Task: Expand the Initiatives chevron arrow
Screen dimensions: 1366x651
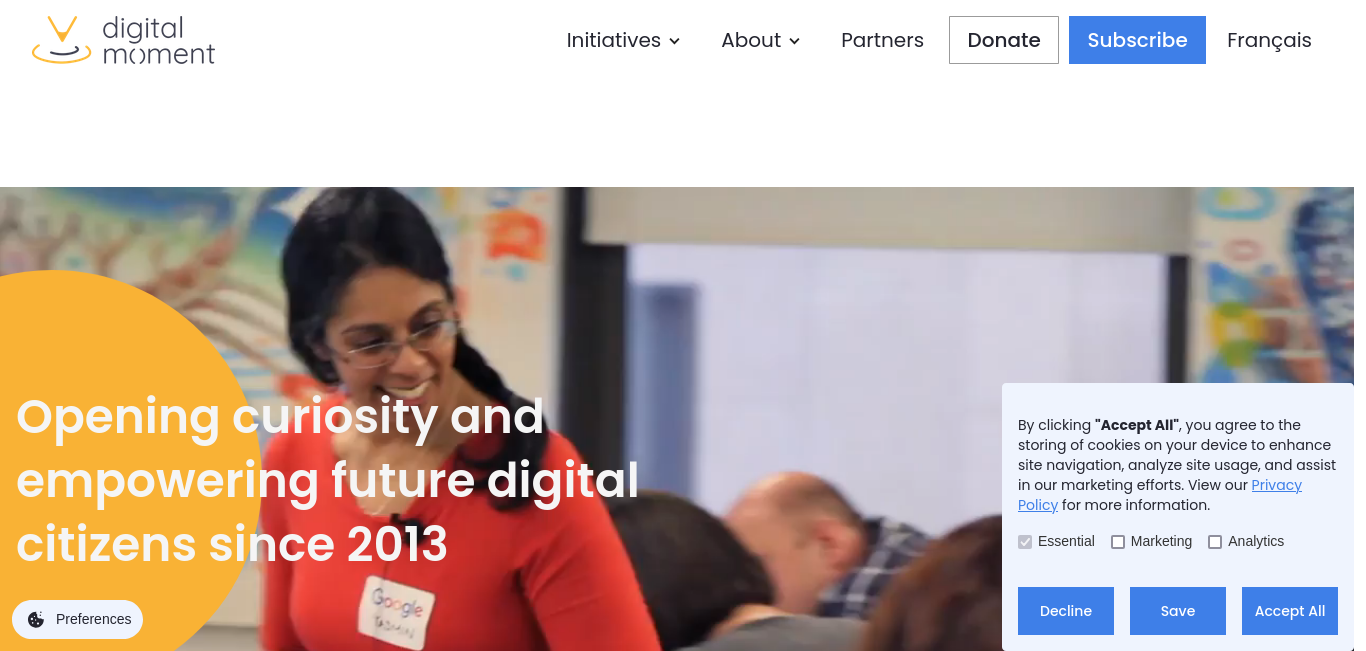Action: [x=675, y=41]
